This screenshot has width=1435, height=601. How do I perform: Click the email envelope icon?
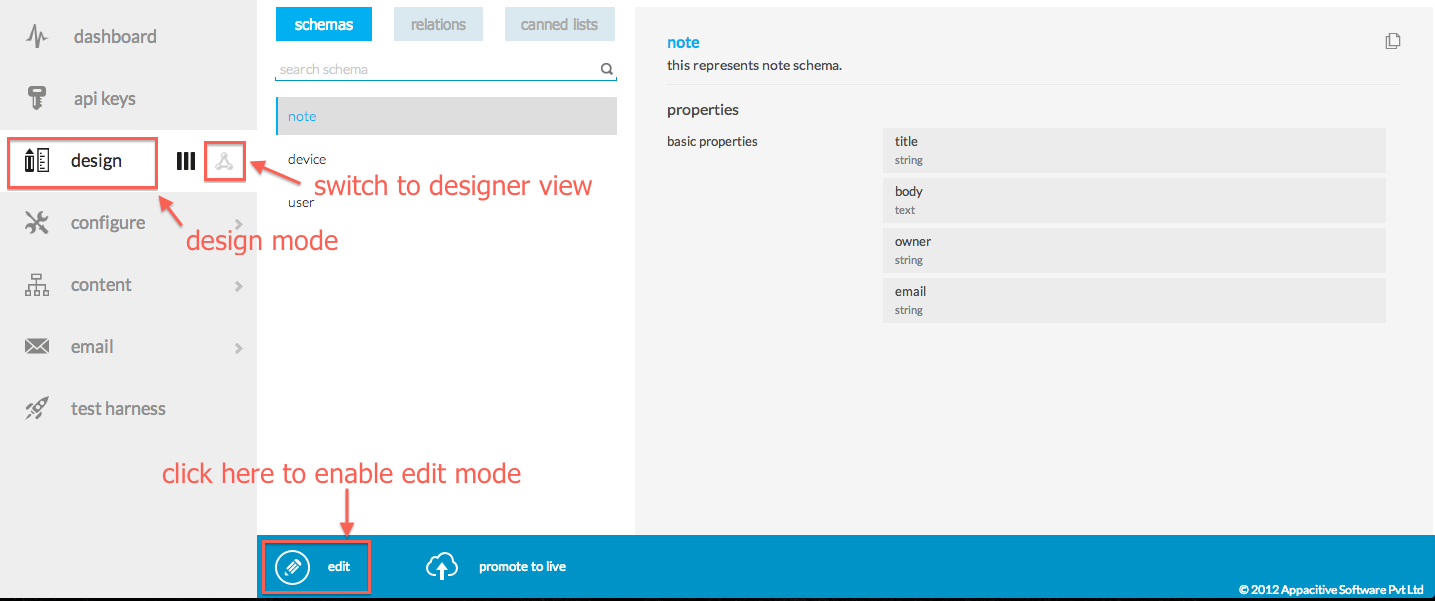(37, 347)
